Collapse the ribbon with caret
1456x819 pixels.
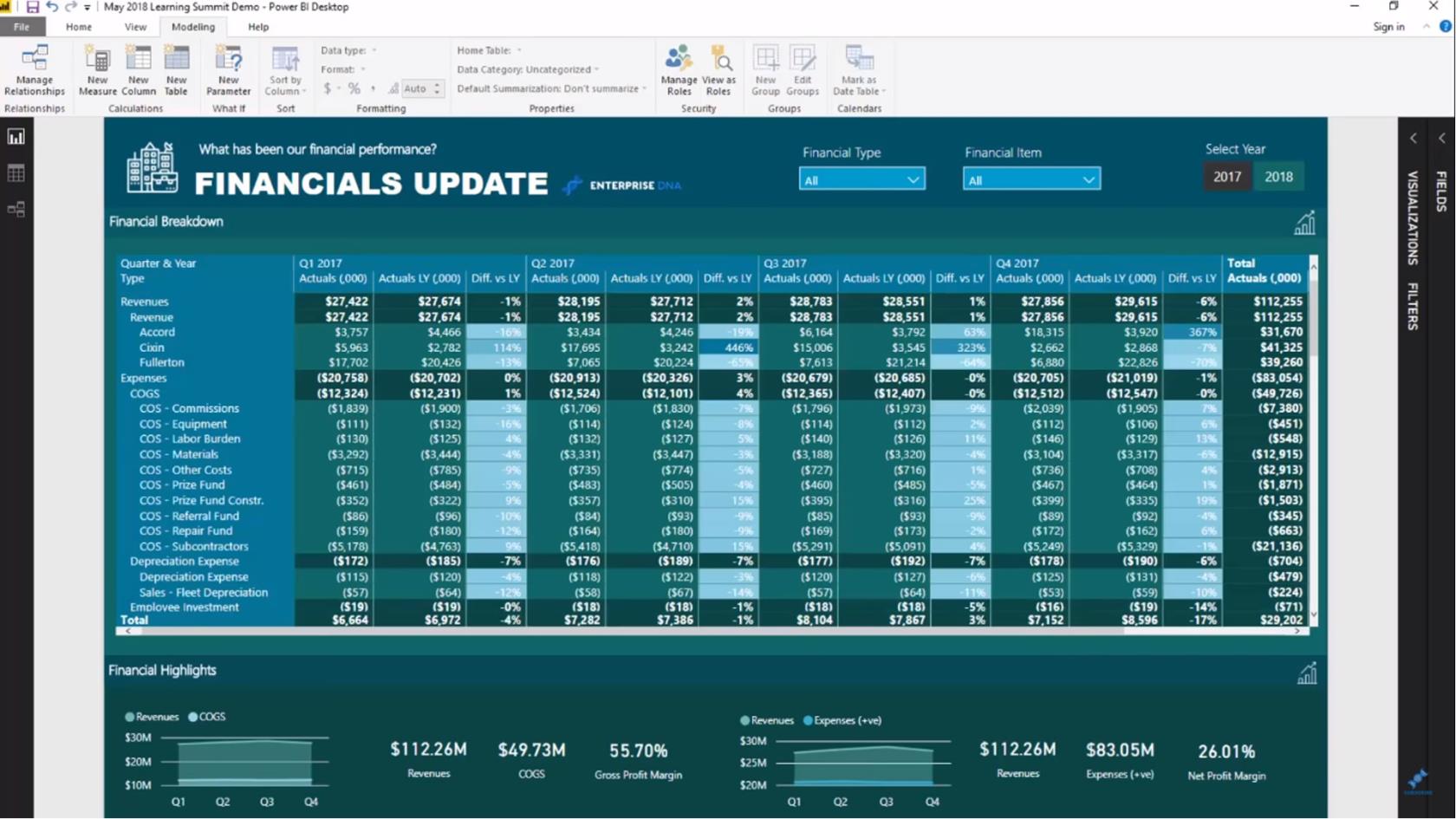1426,27
